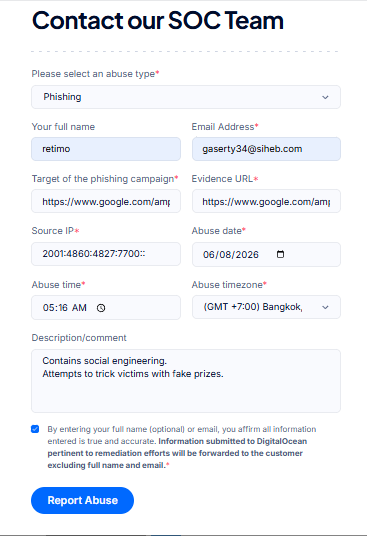Select the 'Description/comment' label
This screenshot has width=367, height=536.
pos(79,338)
